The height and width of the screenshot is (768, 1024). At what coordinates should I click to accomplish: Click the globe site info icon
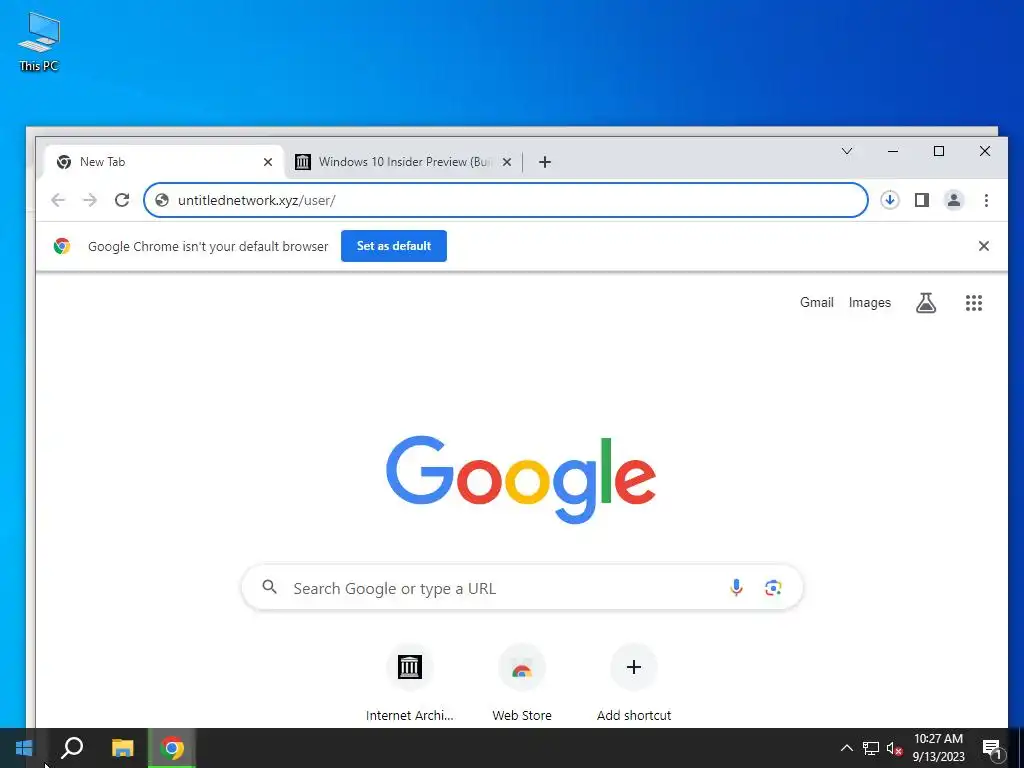tap(162, 200)
